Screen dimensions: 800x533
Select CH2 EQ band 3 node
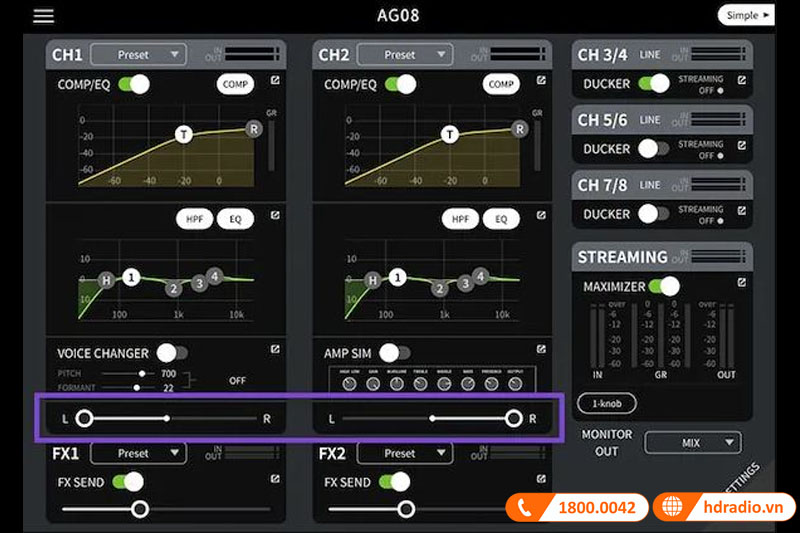tap(465, 283)
